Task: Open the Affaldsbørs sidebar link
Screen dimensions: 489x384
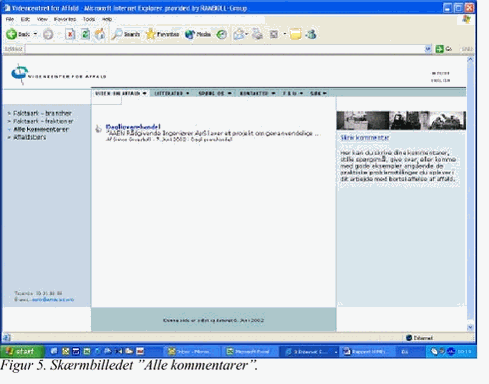Action: tap(29, 137)
